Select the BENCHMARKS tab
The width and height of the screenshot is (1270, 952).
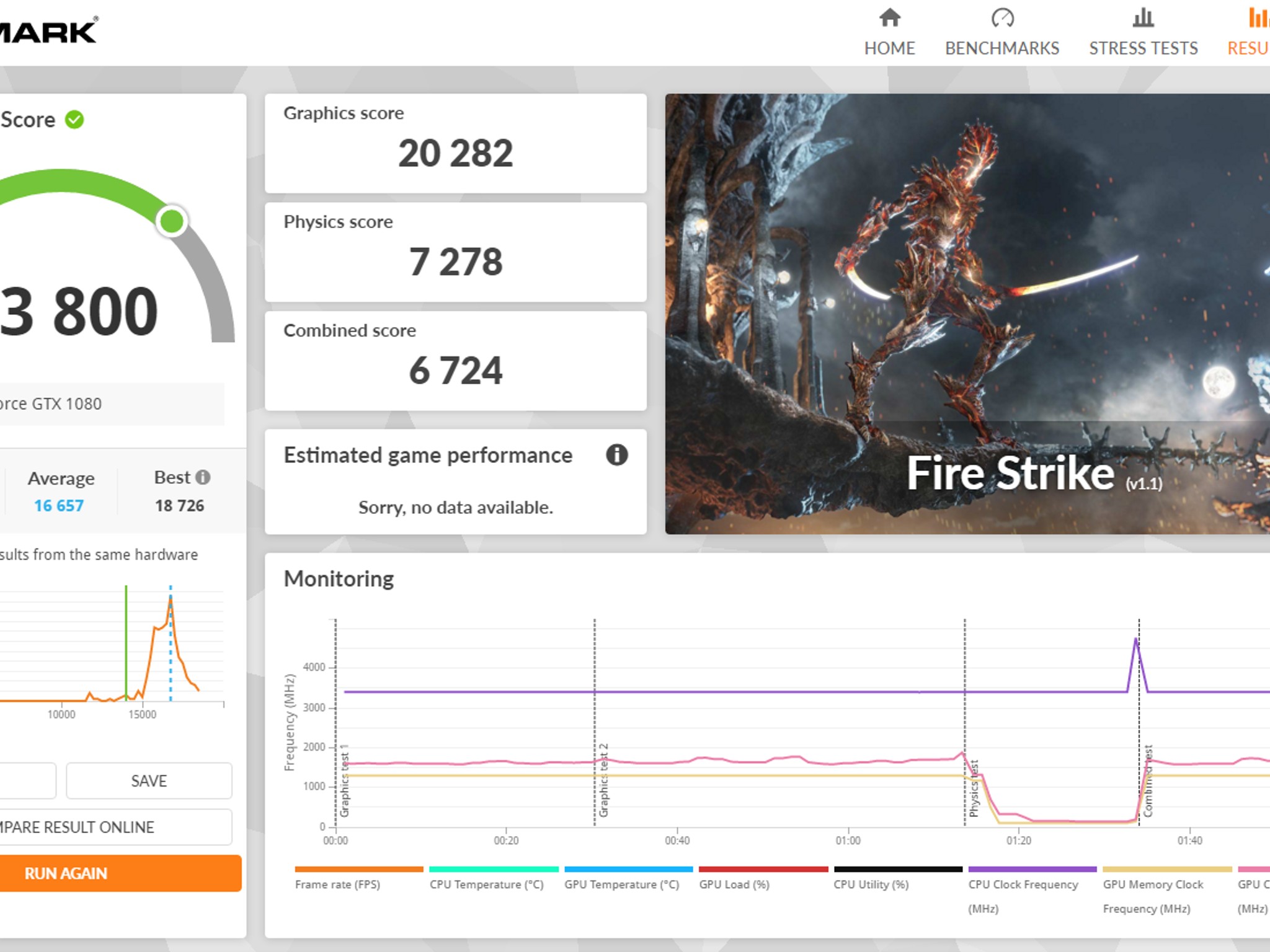pos(1002,48)
